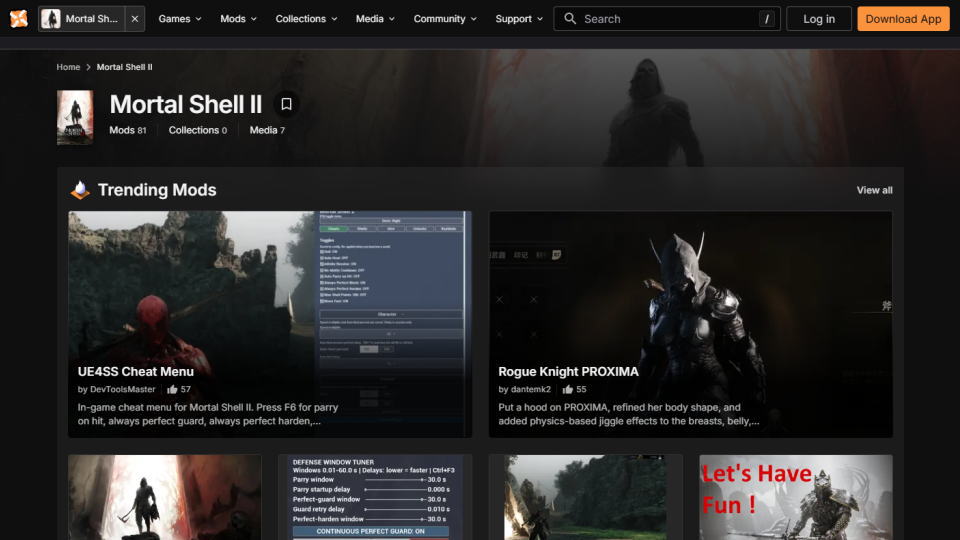Expand the Media dropdown menu
This screenshot has width=960, height=540.
click(x=375, y=18)
